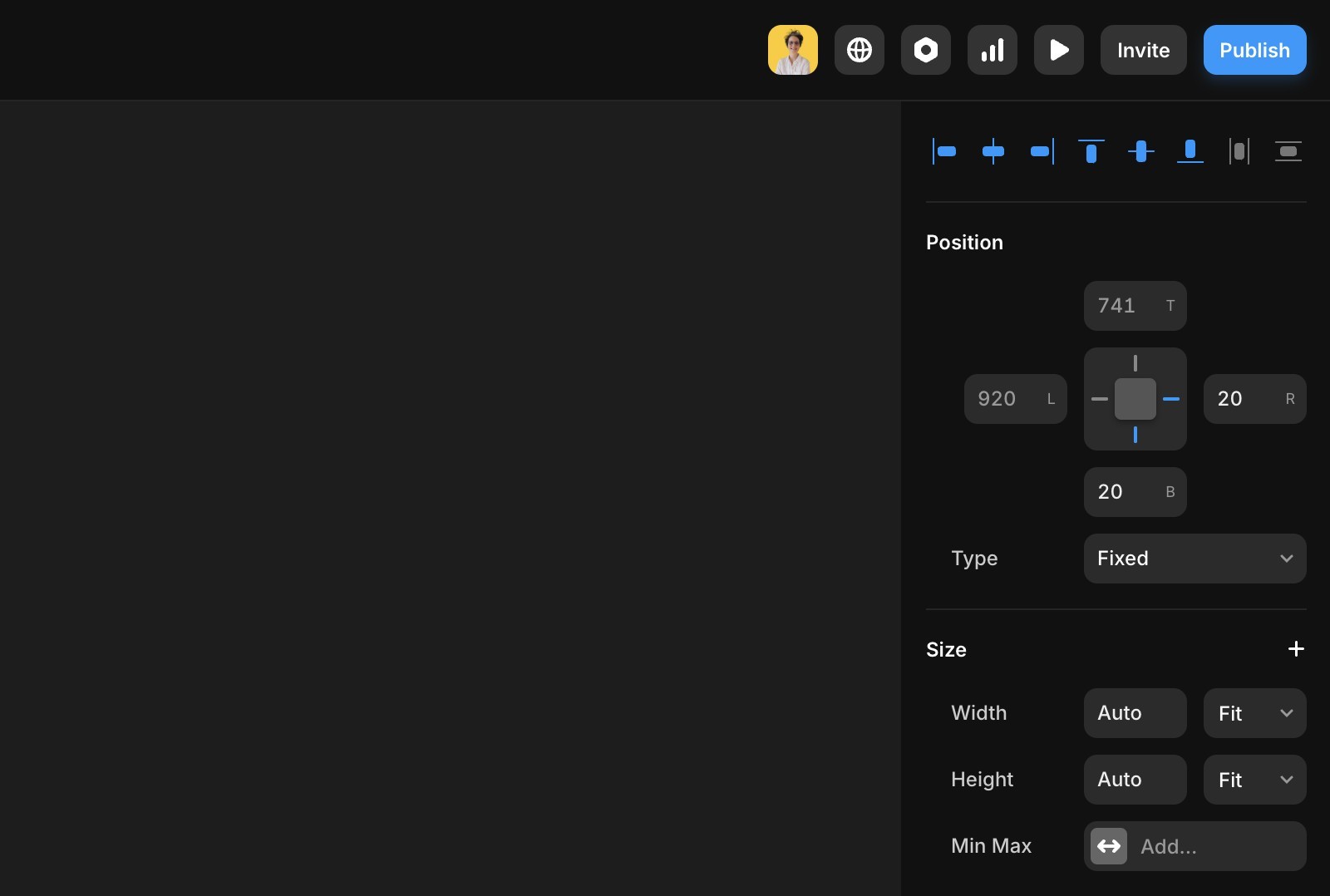Publish the site
Viewport: 1330px width, 896px height.
1255,50
